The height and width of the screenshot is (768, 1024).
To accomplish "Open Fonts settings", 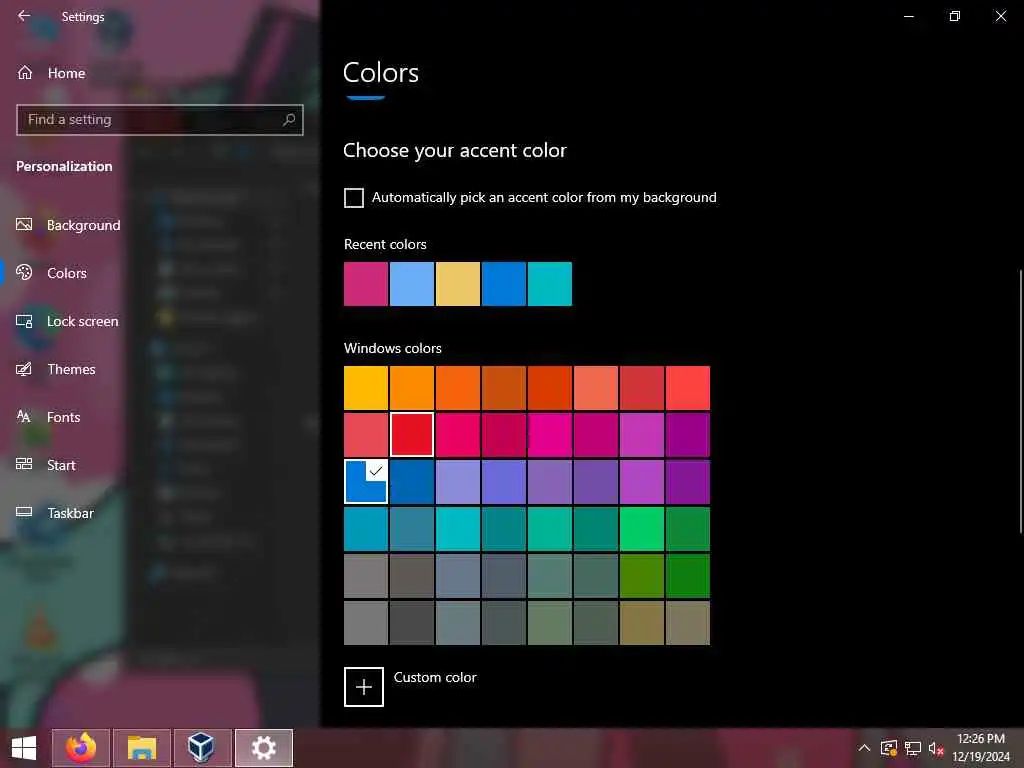I will (48, 417).
